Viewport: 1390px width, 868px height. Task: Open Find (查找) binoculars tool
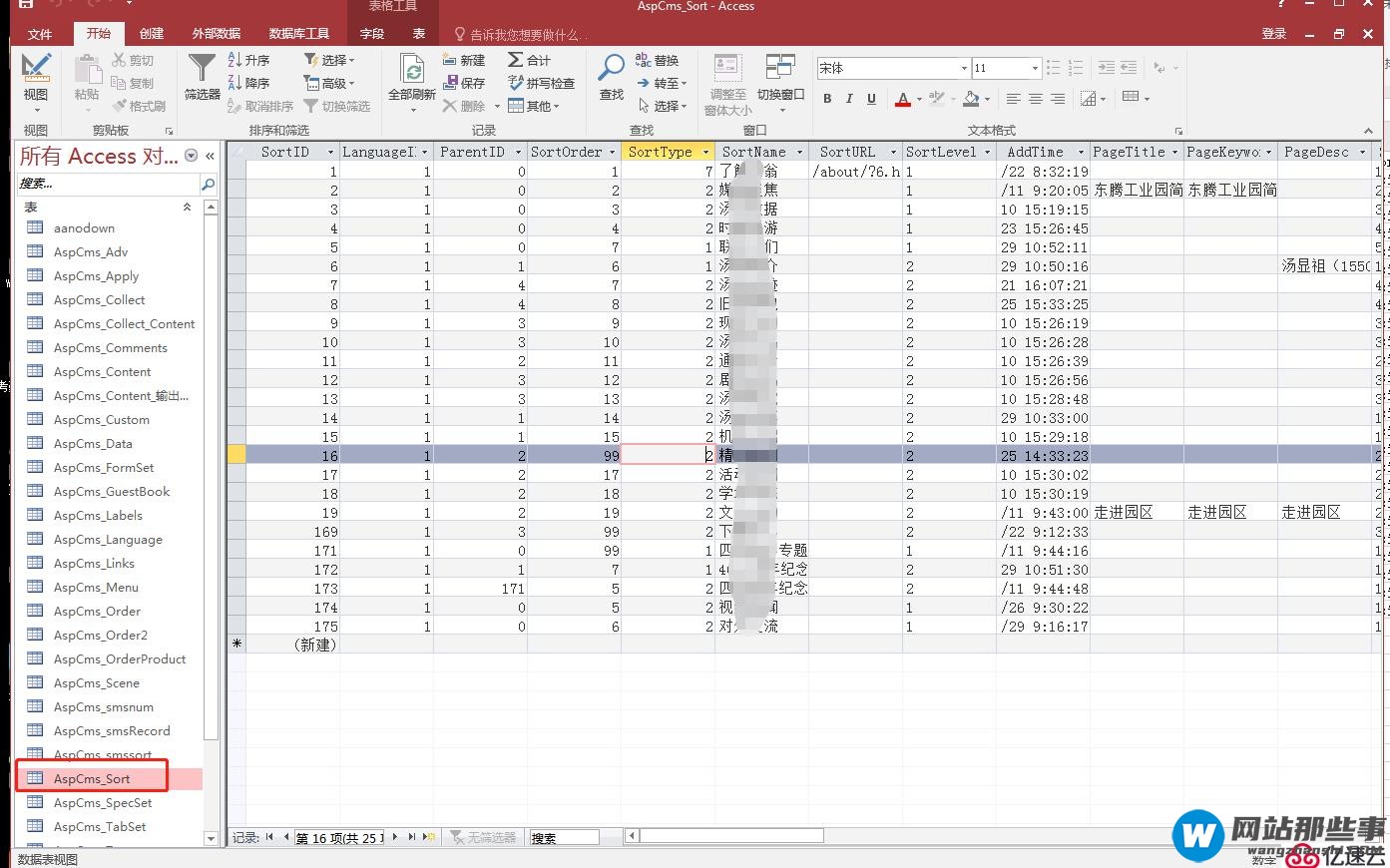tap(611, 76)
